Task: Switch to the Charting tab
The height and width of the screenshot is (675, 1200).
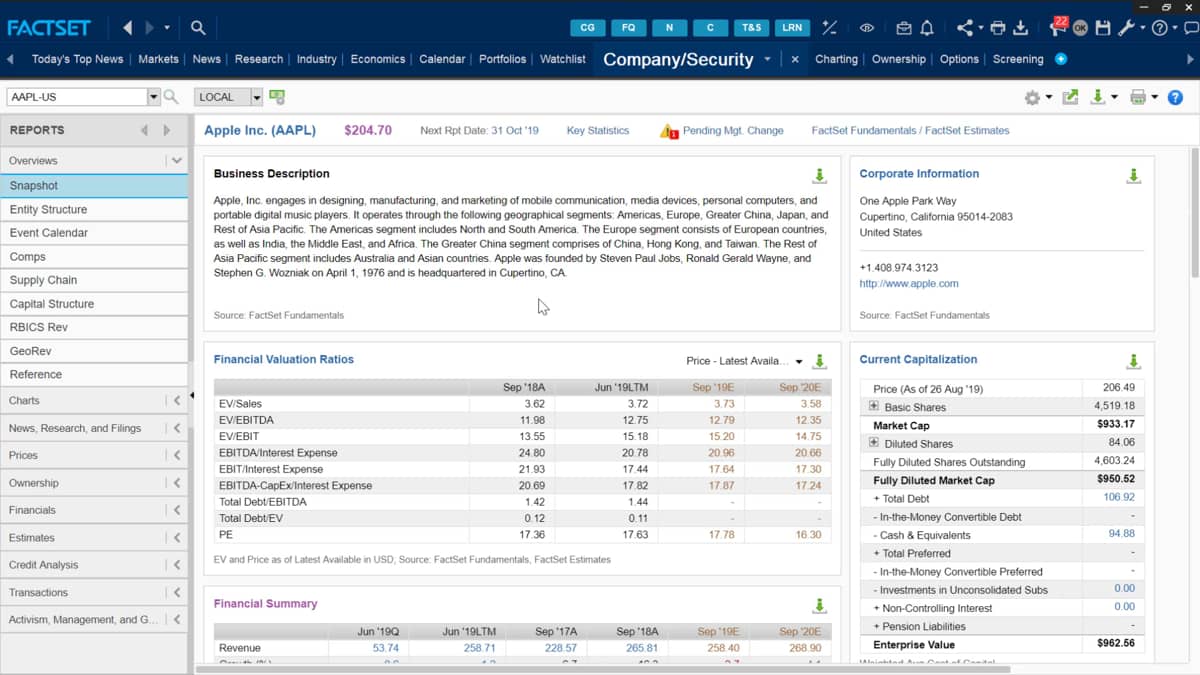Action: click(836, 59)
